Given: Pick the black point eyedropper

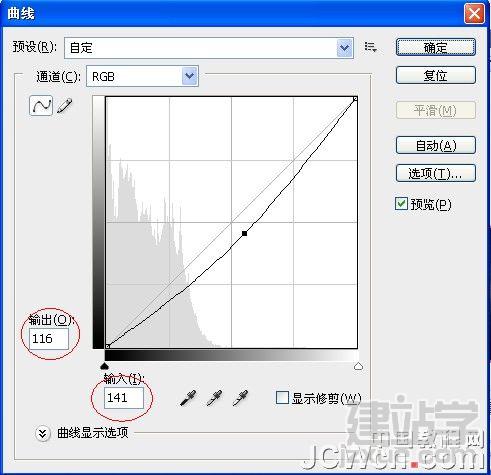Looking at the screenshot, I should coord(188,398).
